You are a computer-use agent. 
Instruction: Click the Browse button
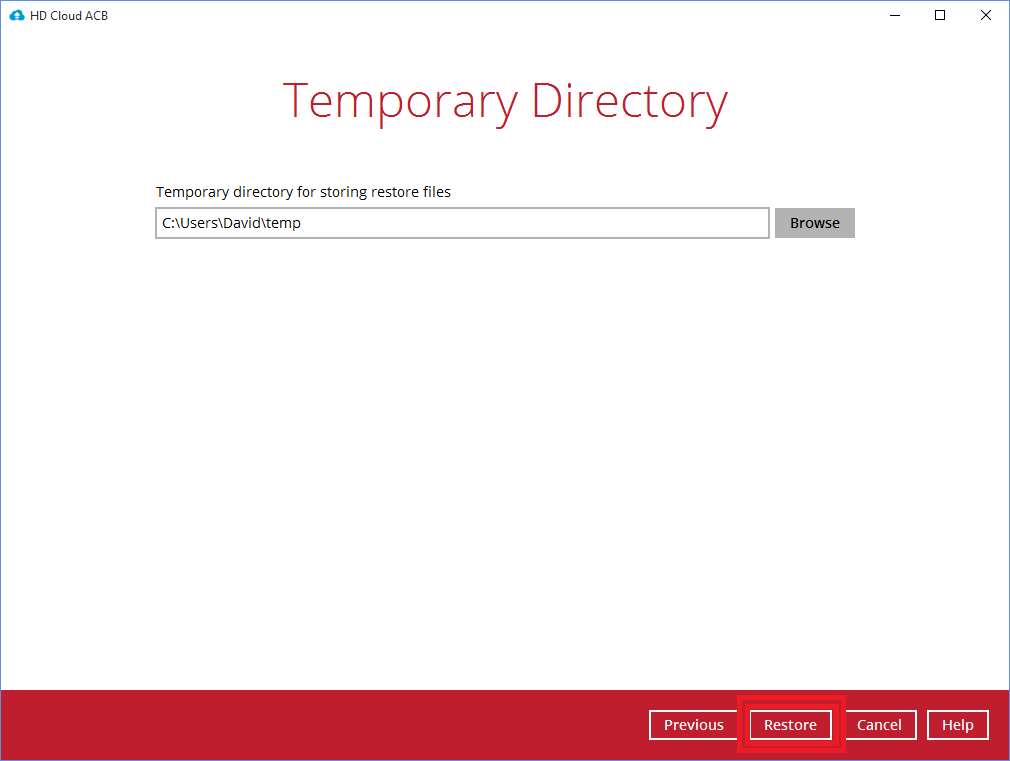click(x=814, y=223)
